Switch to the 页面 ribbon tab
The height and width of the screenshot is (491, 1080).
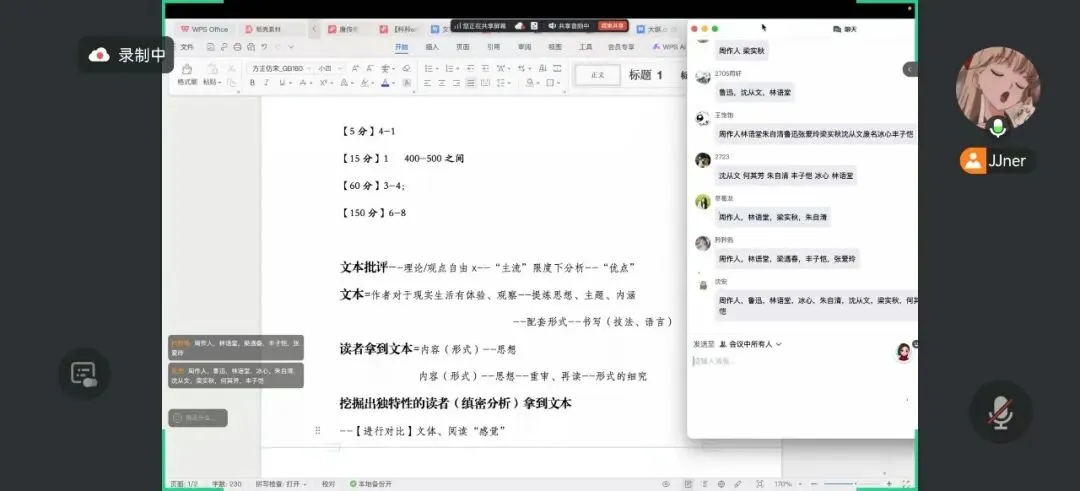(463, 47)
